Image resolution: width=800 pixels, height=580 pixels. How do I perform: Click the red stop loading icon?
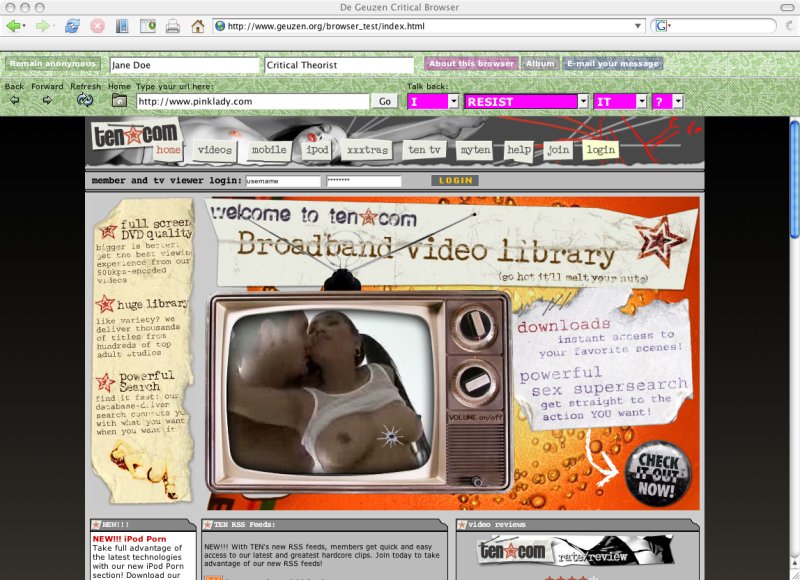click(97, 26)
